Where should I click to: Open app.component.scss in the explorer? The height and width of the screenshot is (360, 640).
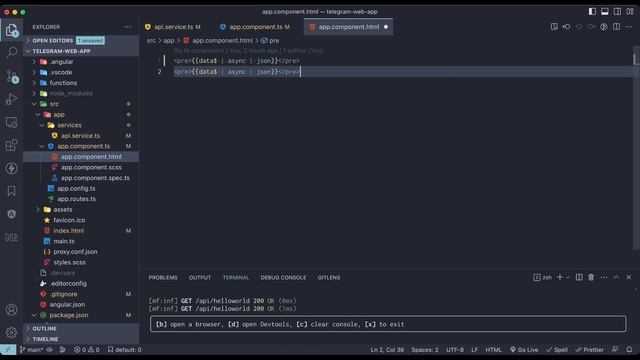click(91, 167)
